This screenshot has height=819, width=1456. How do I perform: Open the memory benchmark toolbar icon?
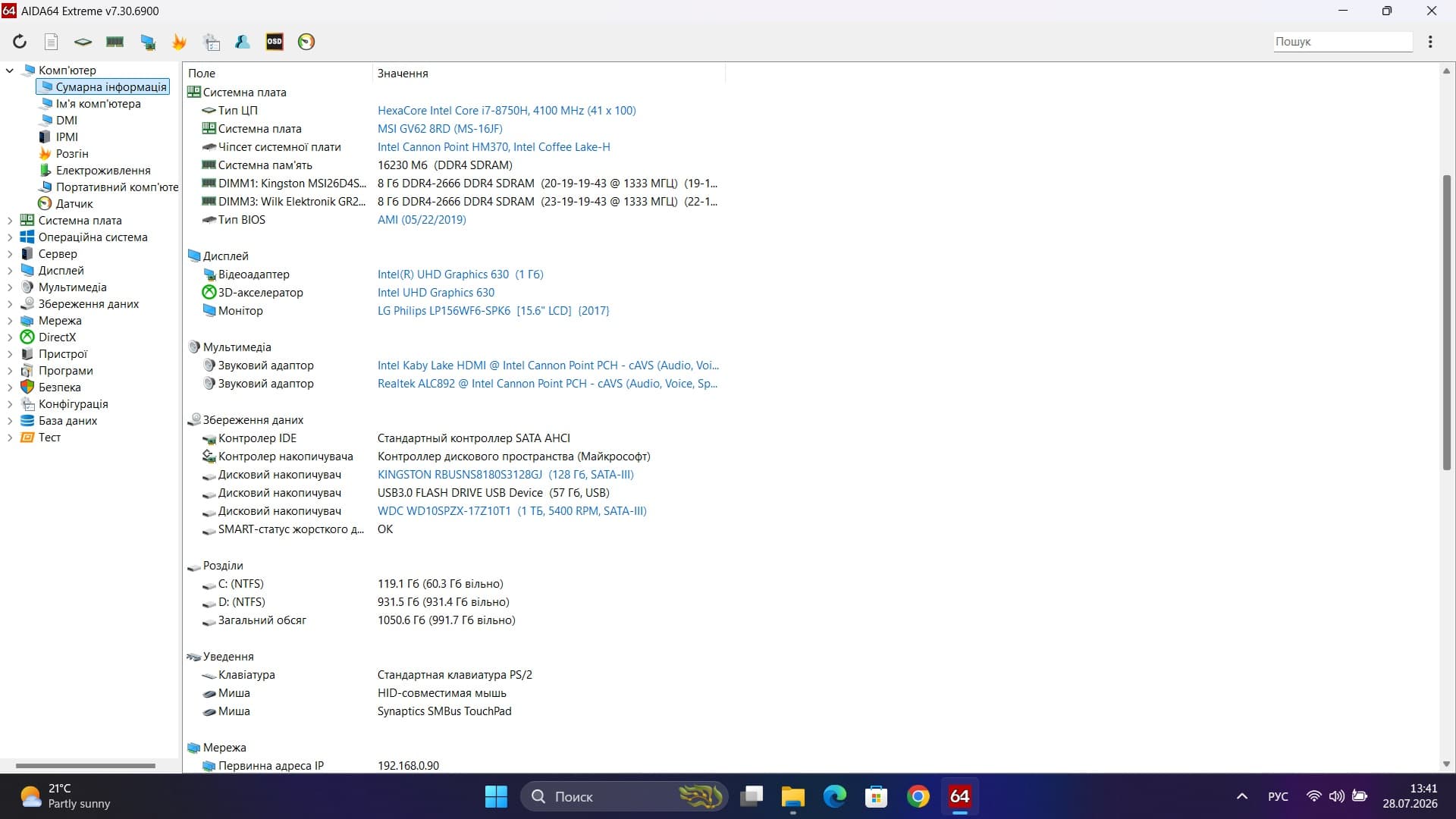pos(115,42)
